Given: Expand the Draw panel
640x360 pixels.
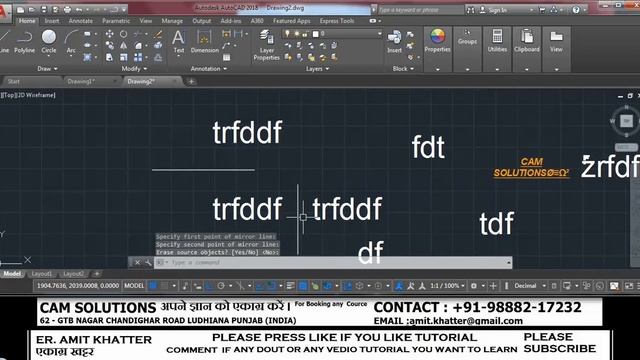Looking at the screenshot, I should tap(47, 69).
